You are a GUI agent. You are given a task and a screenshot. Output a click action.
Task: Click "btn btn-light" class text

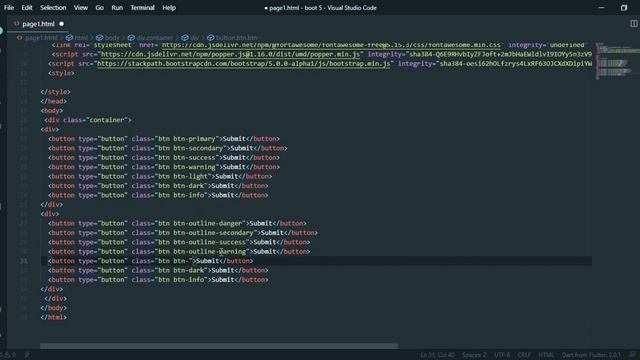183,176
